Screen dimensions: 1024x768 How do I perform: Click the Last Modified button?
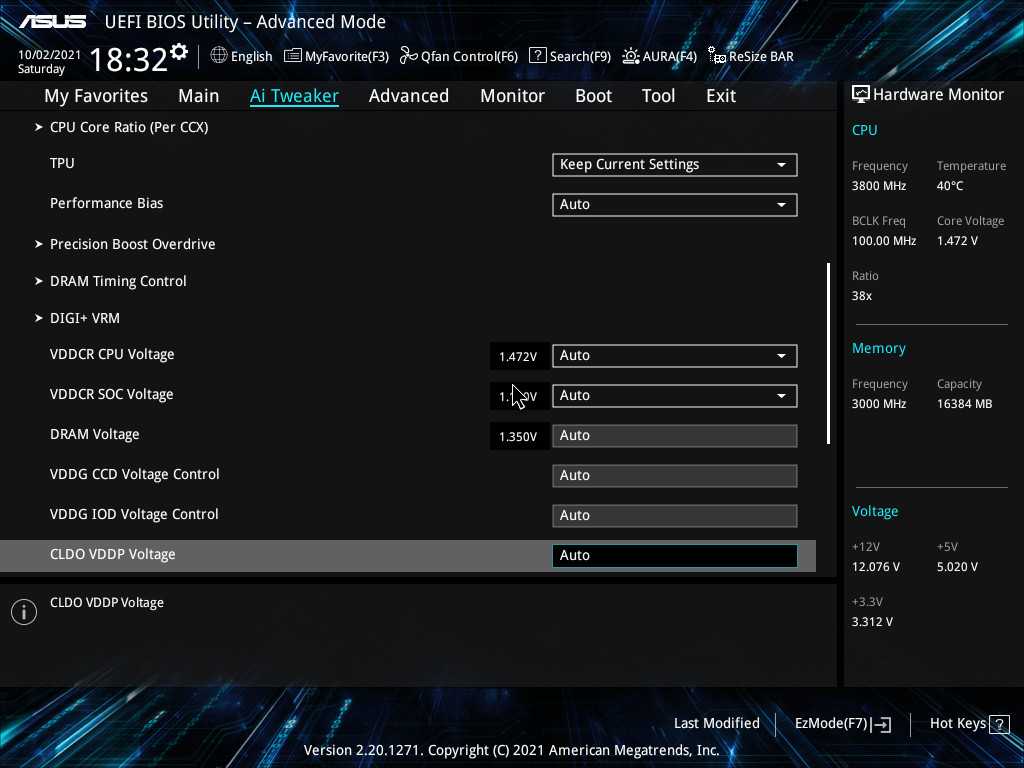[x=716, y=724]
